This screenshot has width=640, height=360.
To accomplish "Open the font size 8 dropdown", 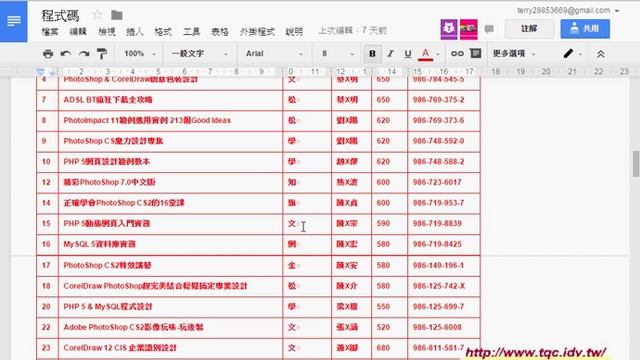I will coord(338,53).
